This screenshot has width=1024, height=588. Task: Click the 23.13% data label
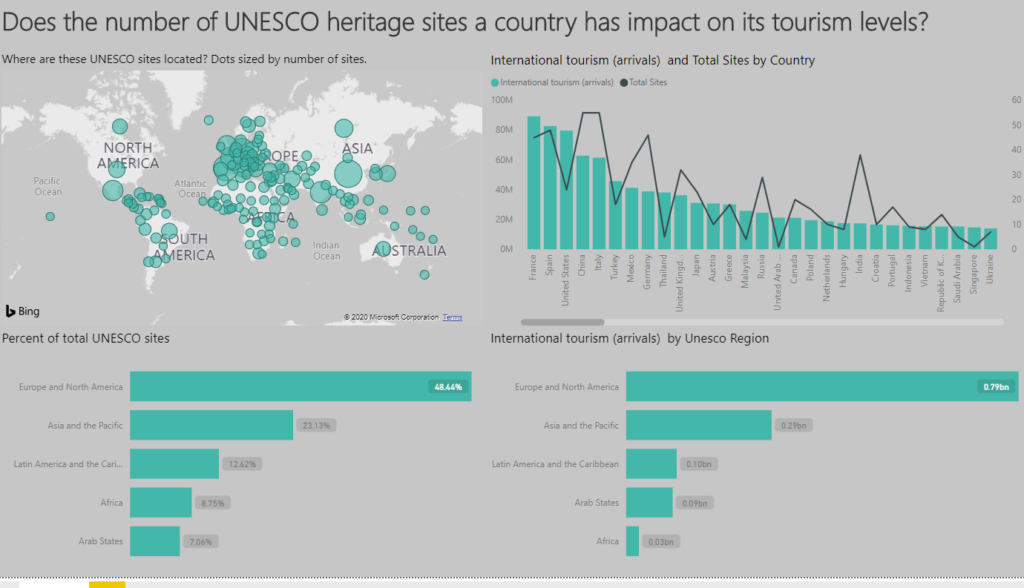(x=316, y=425)
